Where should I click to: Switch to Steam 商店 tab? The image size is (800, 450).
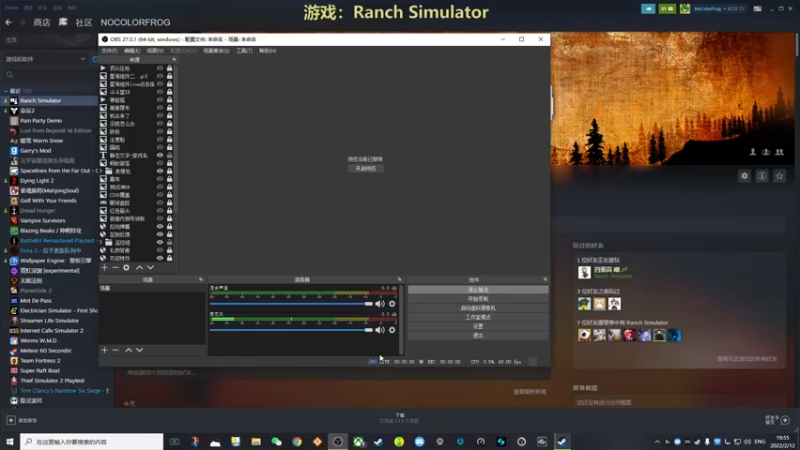42,22
